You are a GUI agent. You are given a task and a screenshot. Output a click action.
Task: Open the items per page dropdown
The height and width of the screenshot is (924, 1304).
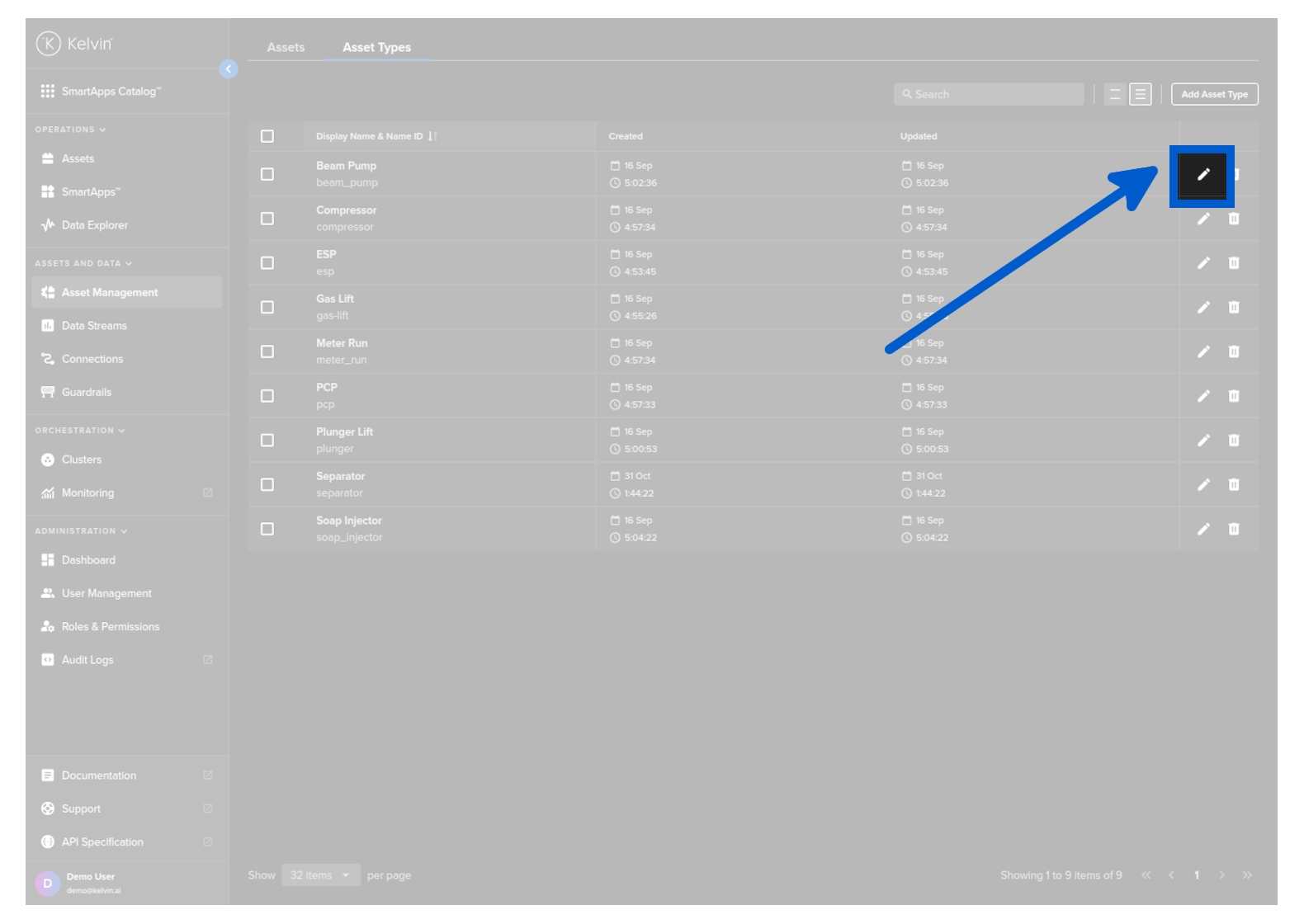tap(320, 875)
